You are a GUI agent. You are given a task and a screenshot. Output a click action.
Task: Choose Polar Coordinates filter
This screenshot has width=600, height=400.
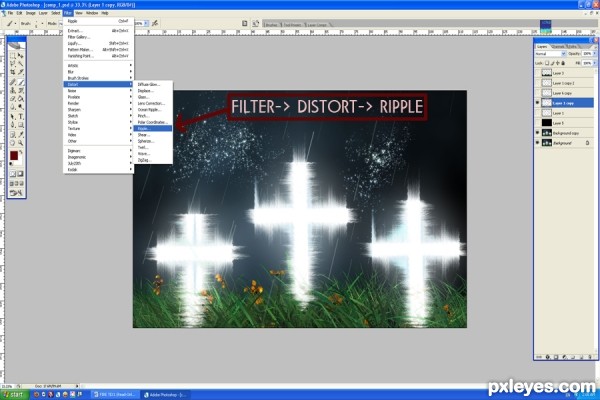[153, 122]
